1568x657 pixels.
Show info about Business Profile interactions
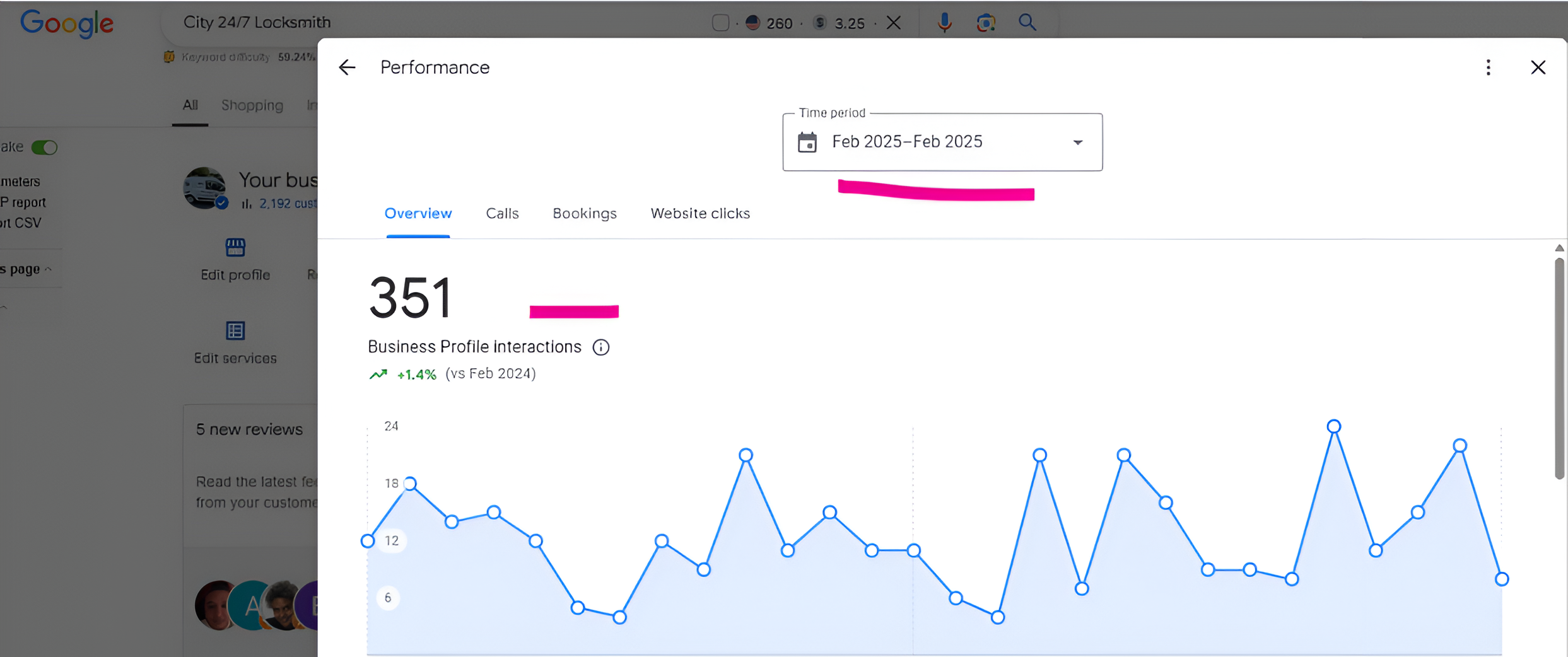pos(601,347)
